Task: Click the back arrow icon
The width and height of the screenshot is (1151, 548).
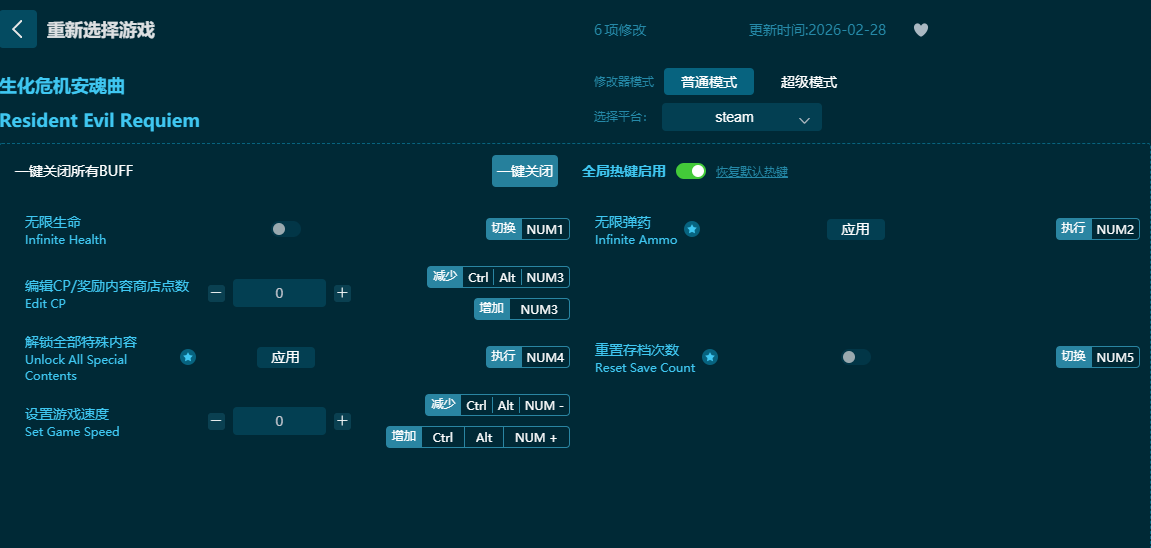Action: click(17, 29)
